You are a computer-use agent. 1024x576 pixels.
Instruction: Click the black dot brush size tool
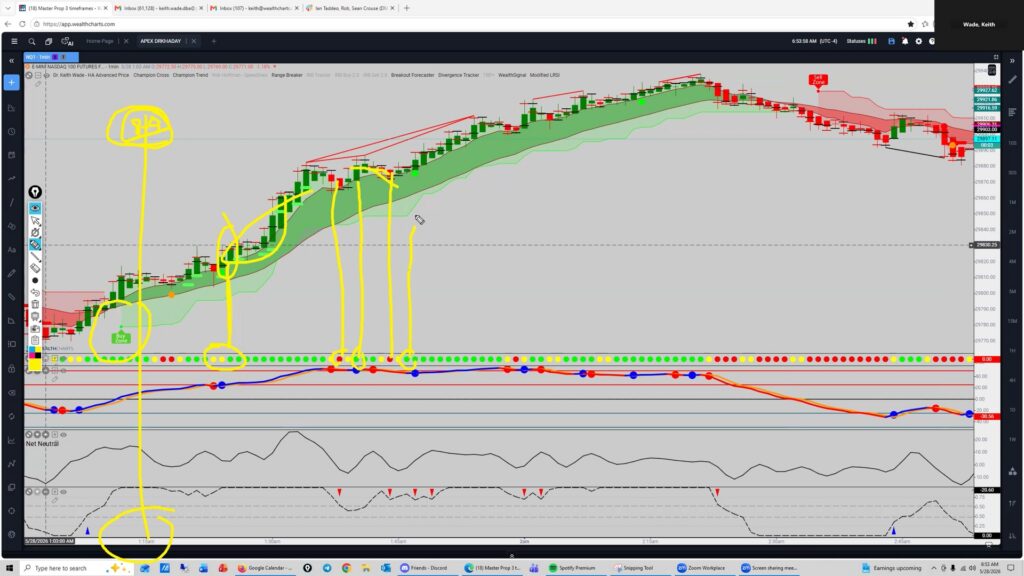(35, 280)
